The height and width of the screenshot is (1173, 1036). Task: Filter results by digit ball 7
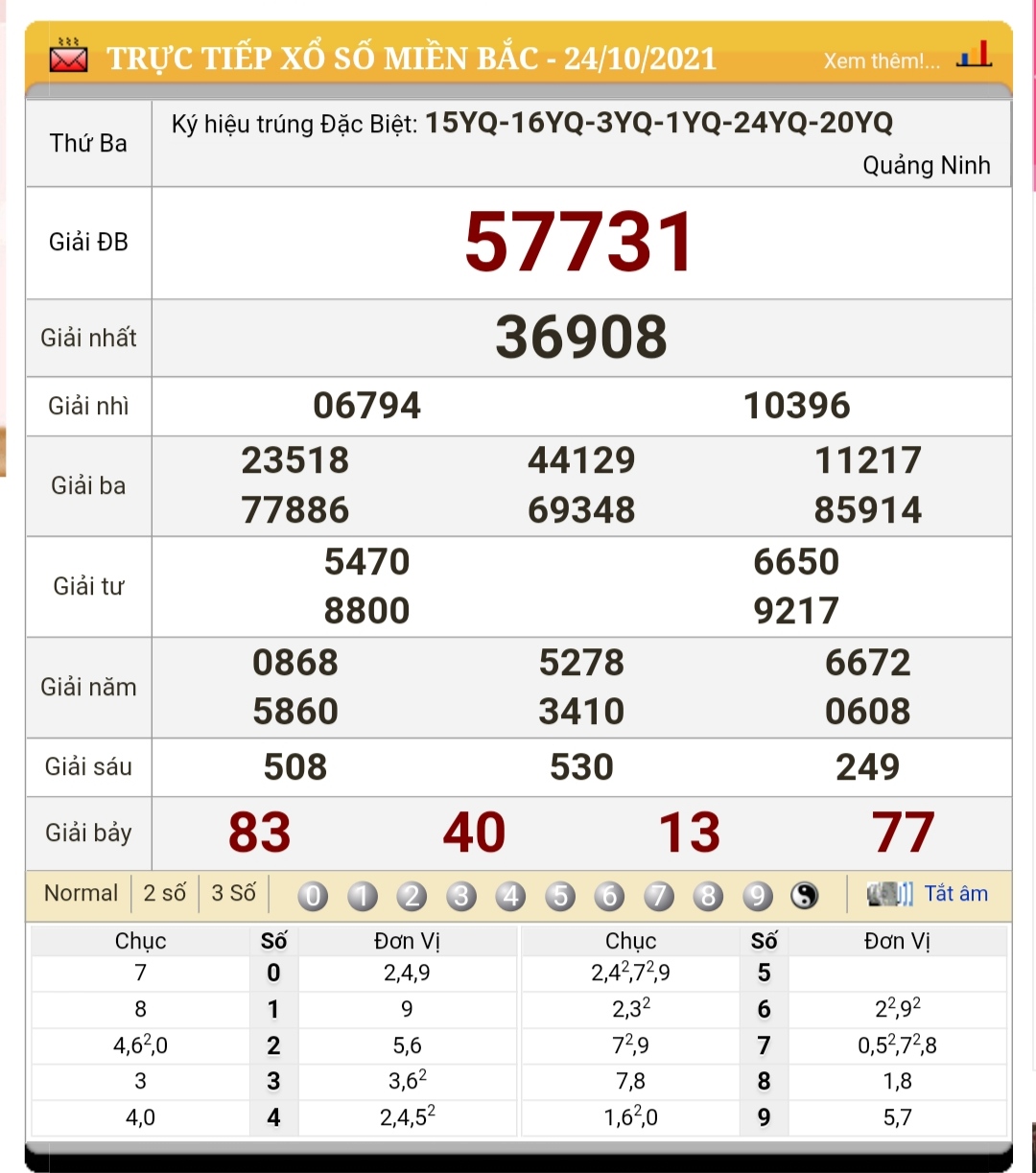pyautogui.click(x=659, y=896)
